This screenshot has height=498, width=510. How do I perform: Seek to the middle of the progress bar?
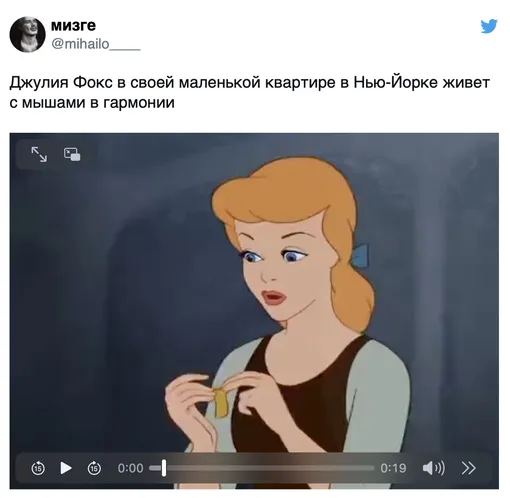262,468
